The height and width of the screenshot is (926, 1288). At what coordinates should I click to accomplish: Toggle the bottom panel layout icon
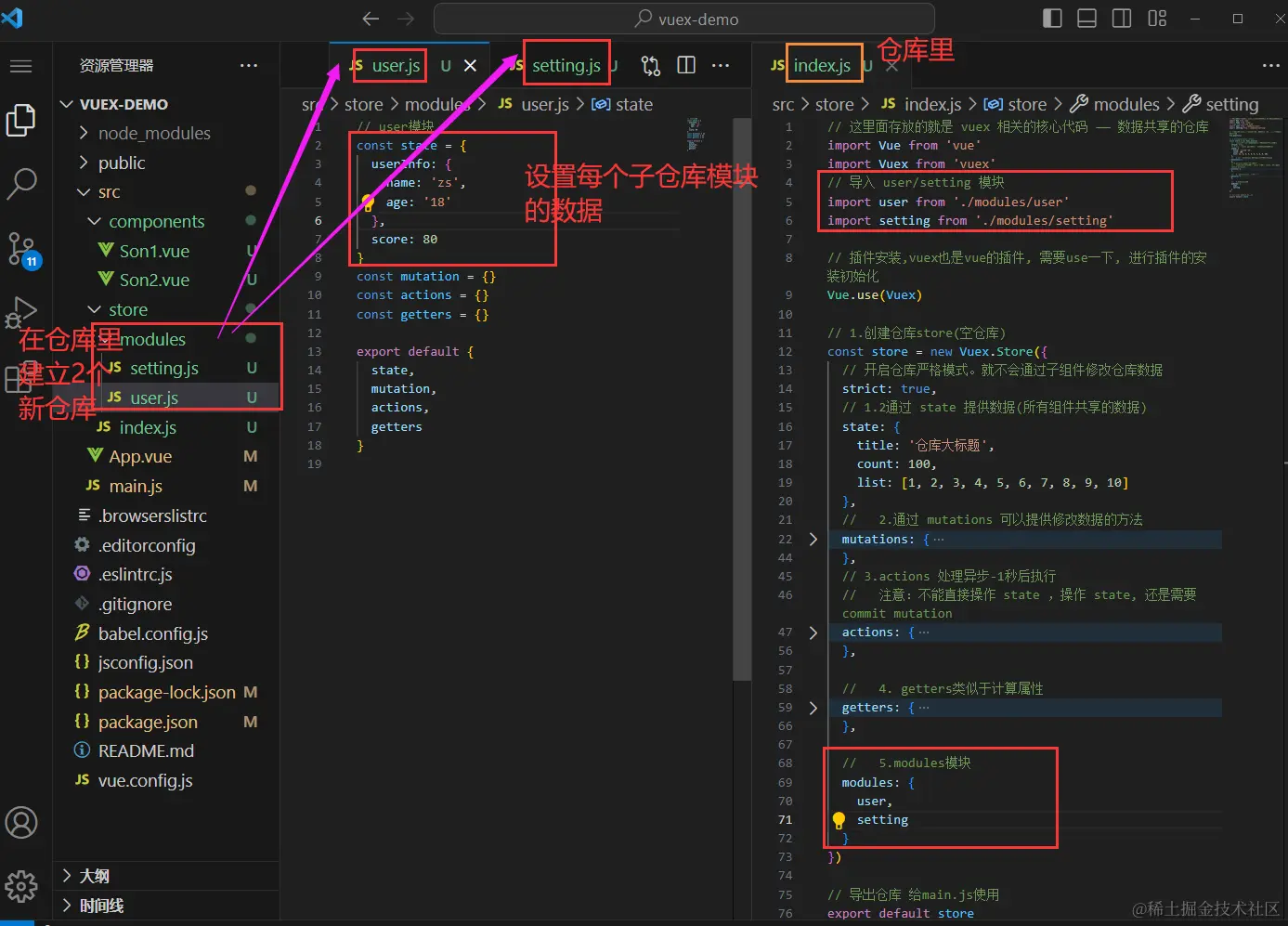click(1086, 19)
